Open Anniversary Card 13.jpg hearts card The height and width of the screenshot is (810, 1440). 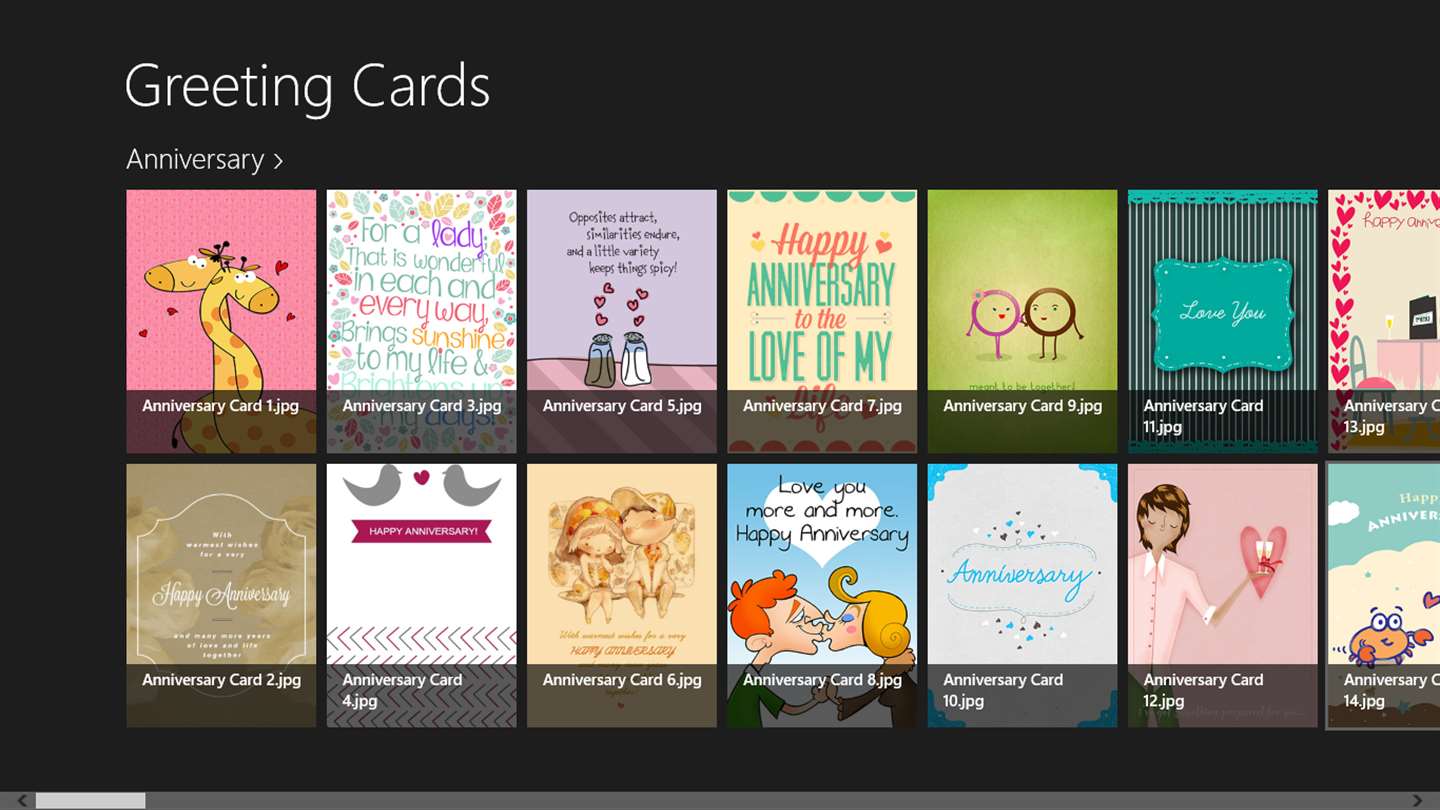pos(1384,321)
